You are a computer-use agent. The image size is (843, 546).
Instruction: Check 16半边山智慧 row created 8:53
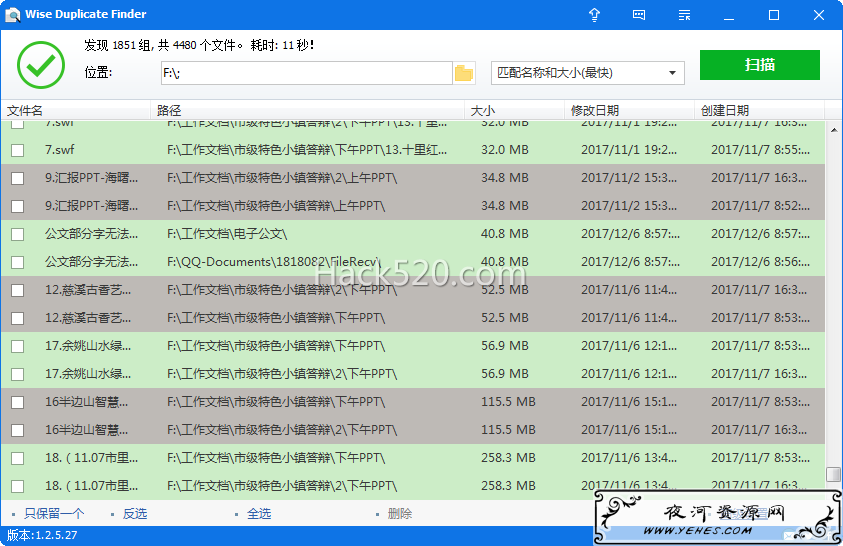coord(18,402)
